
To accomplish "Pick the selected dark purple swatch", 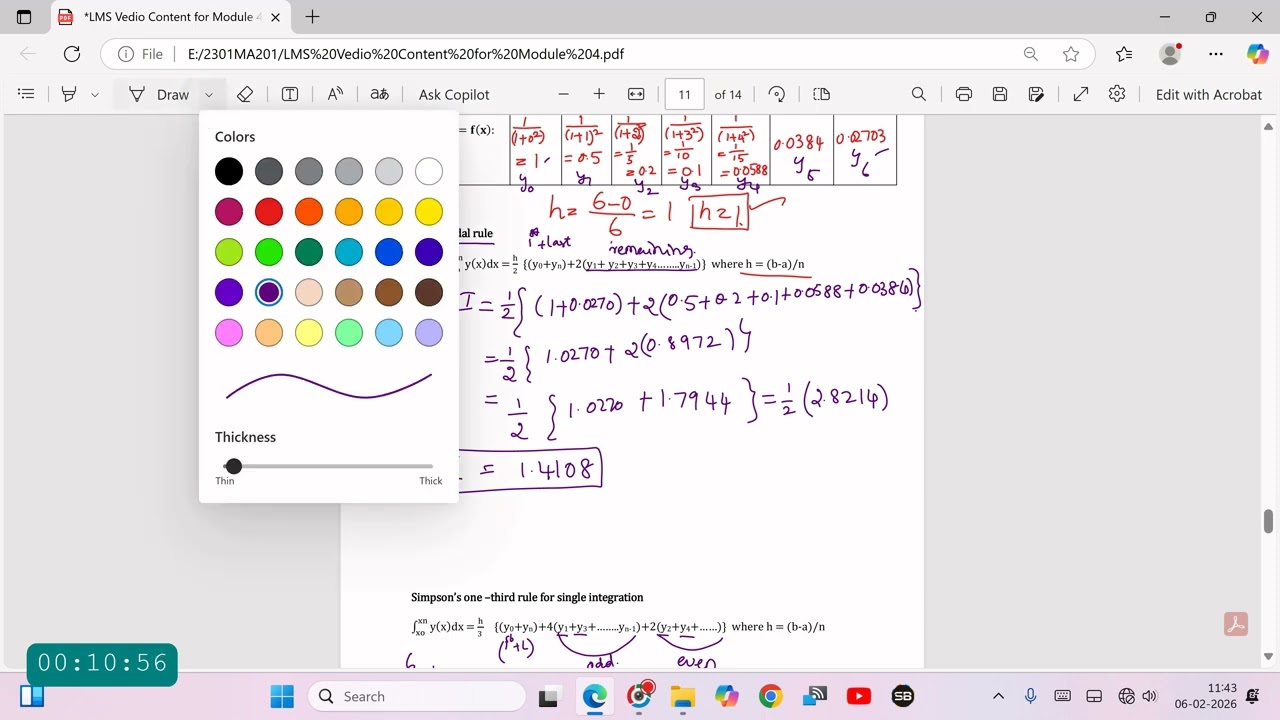I will pos(269,292).
